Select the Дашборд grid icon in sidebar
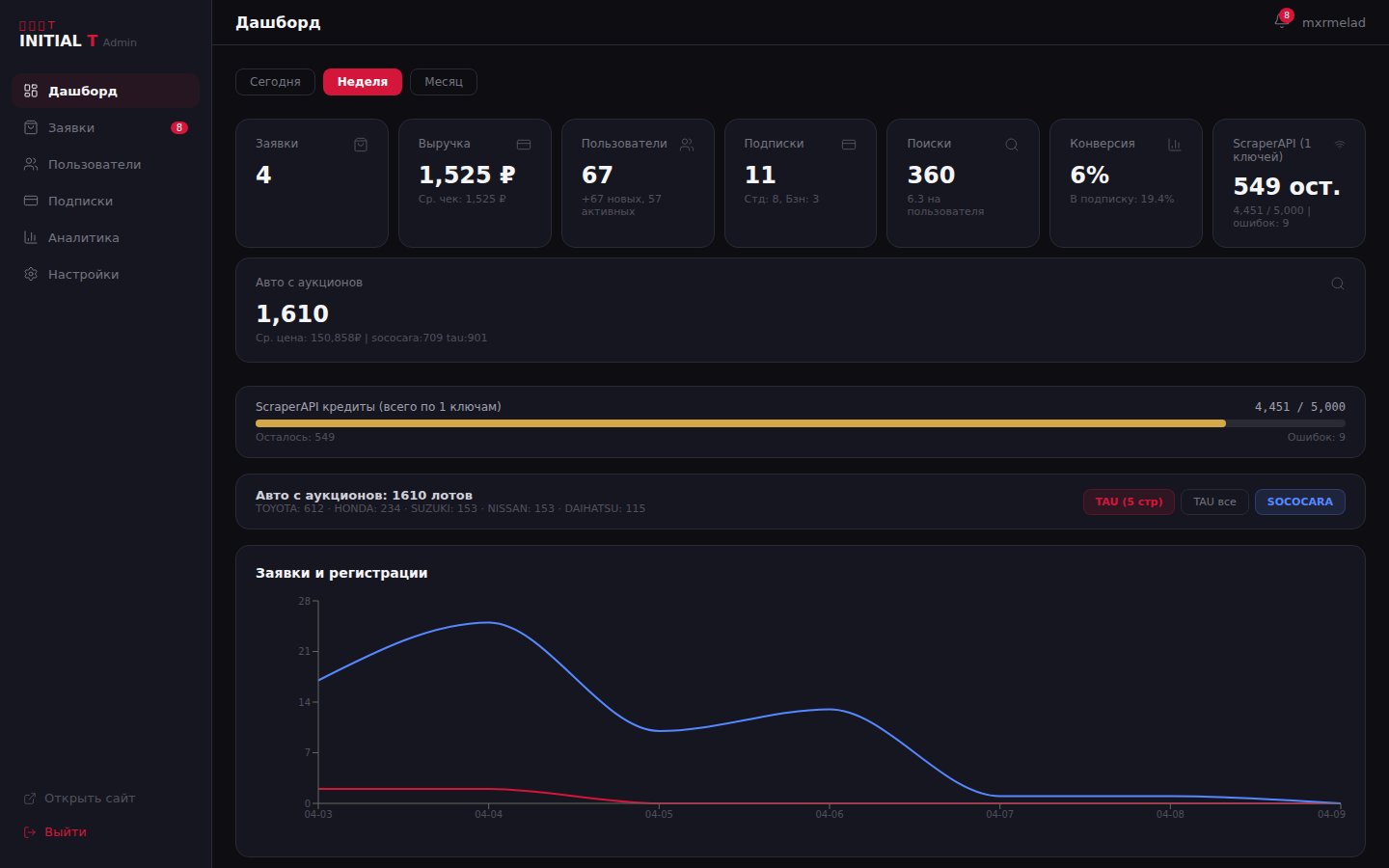This screenshot has width=1389, height=868. coord(31,90)
